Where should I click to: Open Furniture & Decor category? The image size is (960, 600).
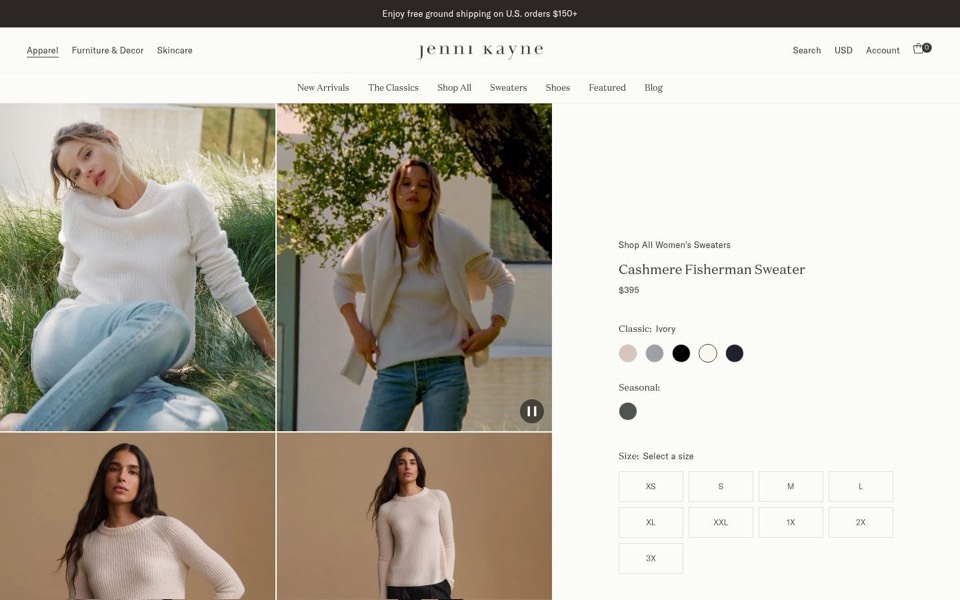(x=108, y=50)
